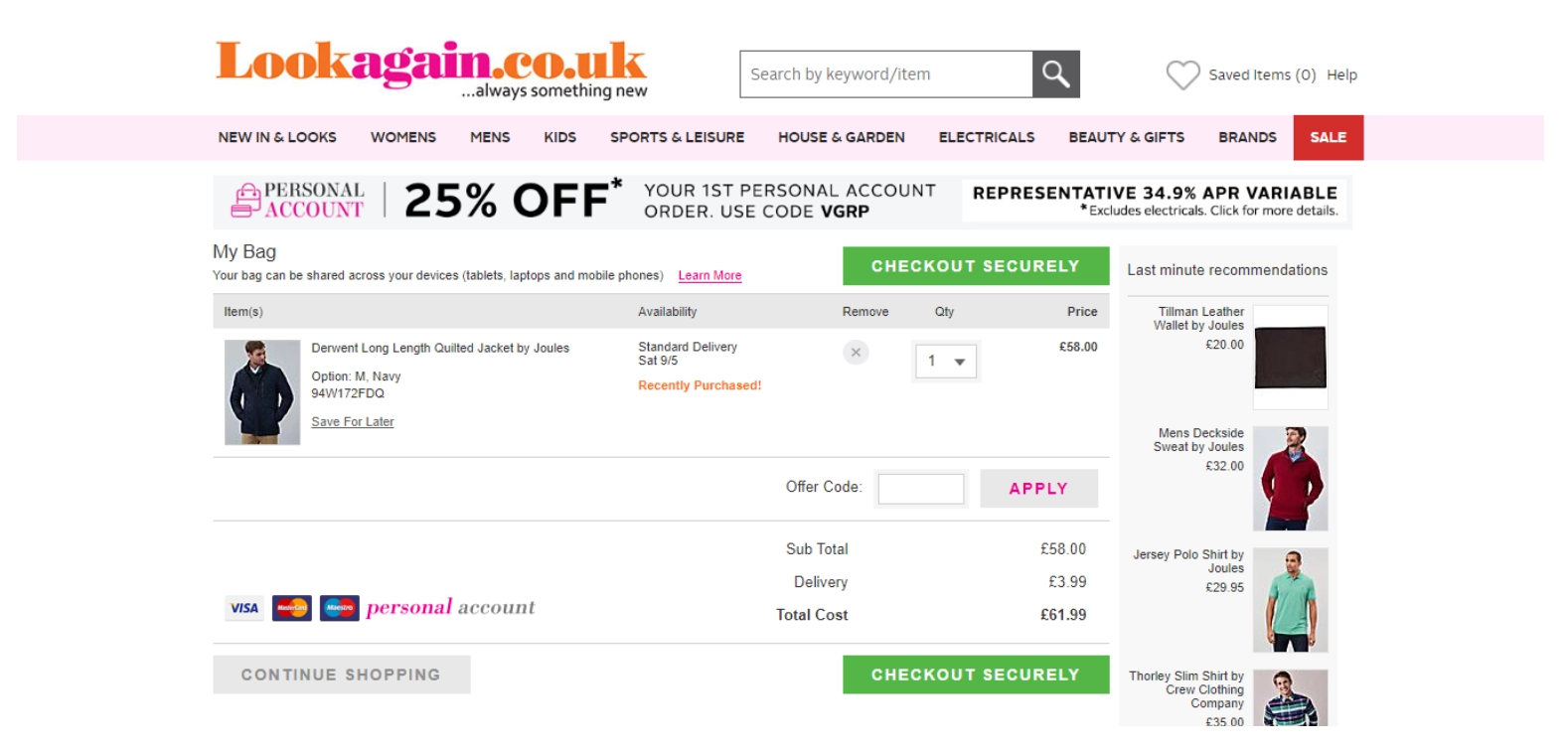Open the Learn More link
Screen dimensions: 1568x750
pos(709,275)
